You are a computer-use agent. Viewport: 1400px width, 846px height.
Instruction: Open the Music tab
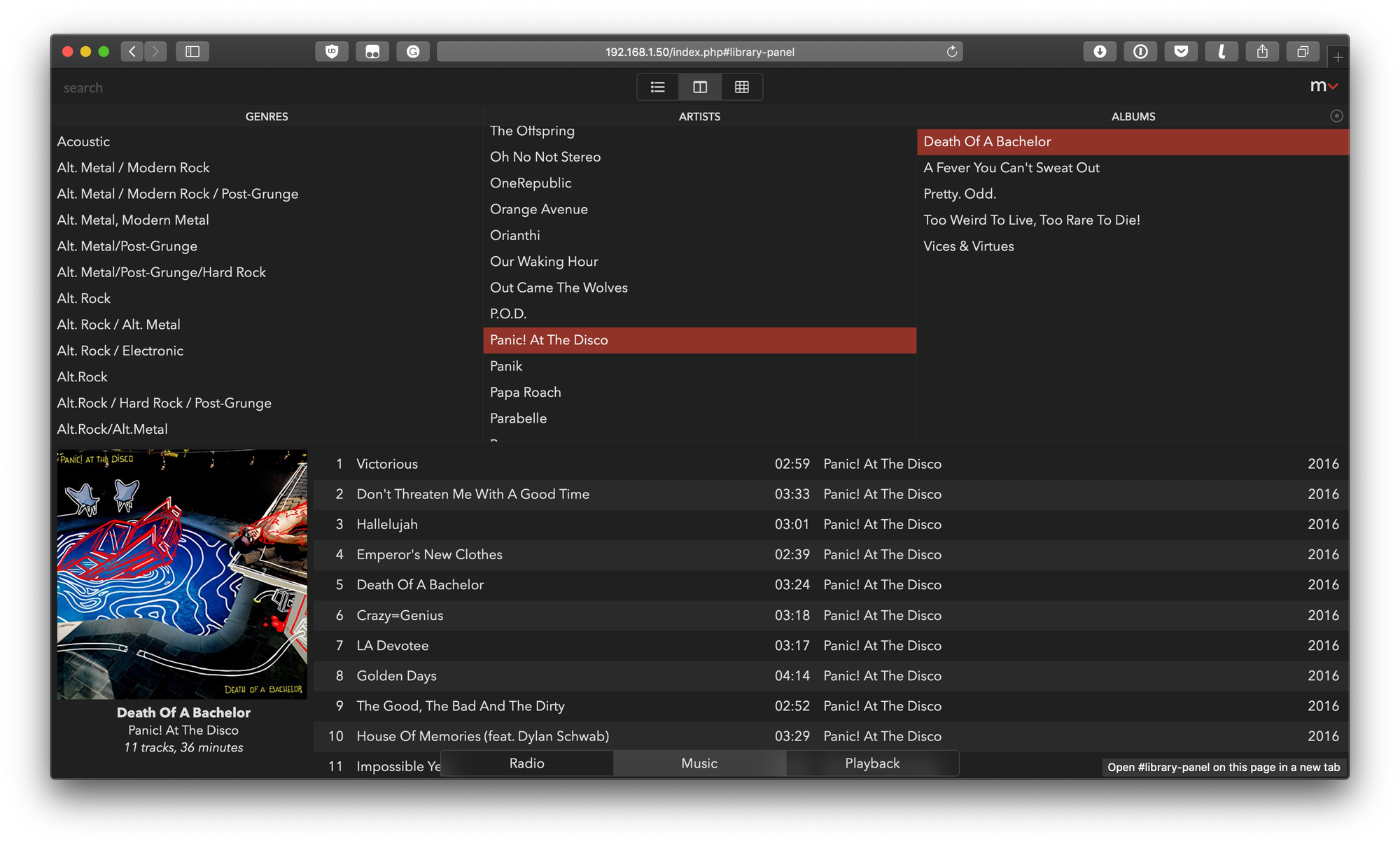coord(699,763)
